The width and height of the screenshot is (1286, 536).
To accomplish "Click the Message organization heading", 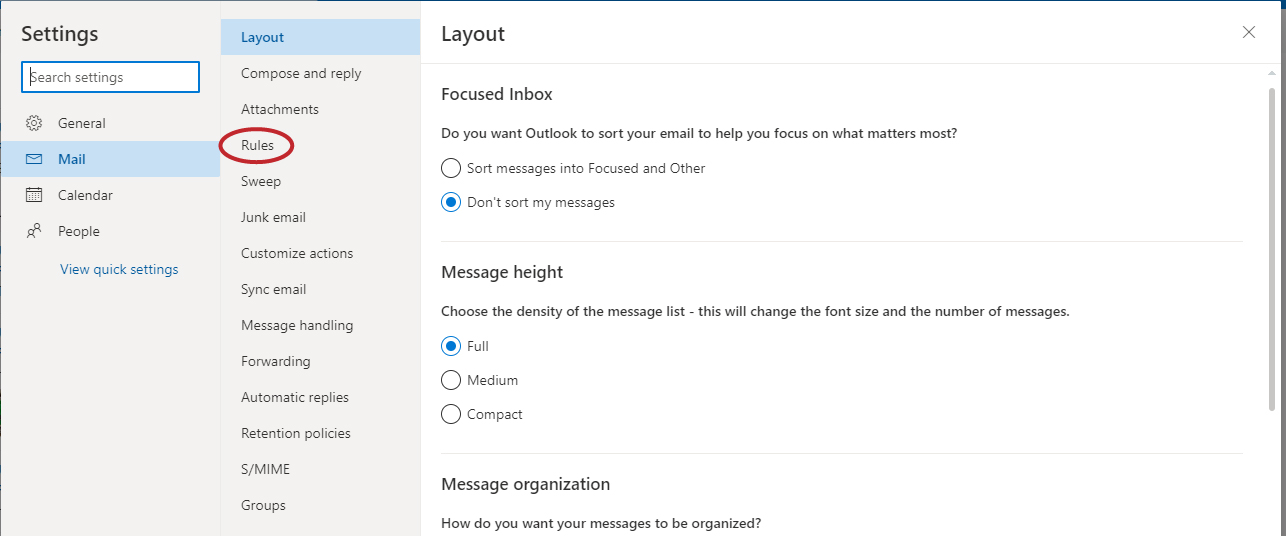I will [525, 484].
